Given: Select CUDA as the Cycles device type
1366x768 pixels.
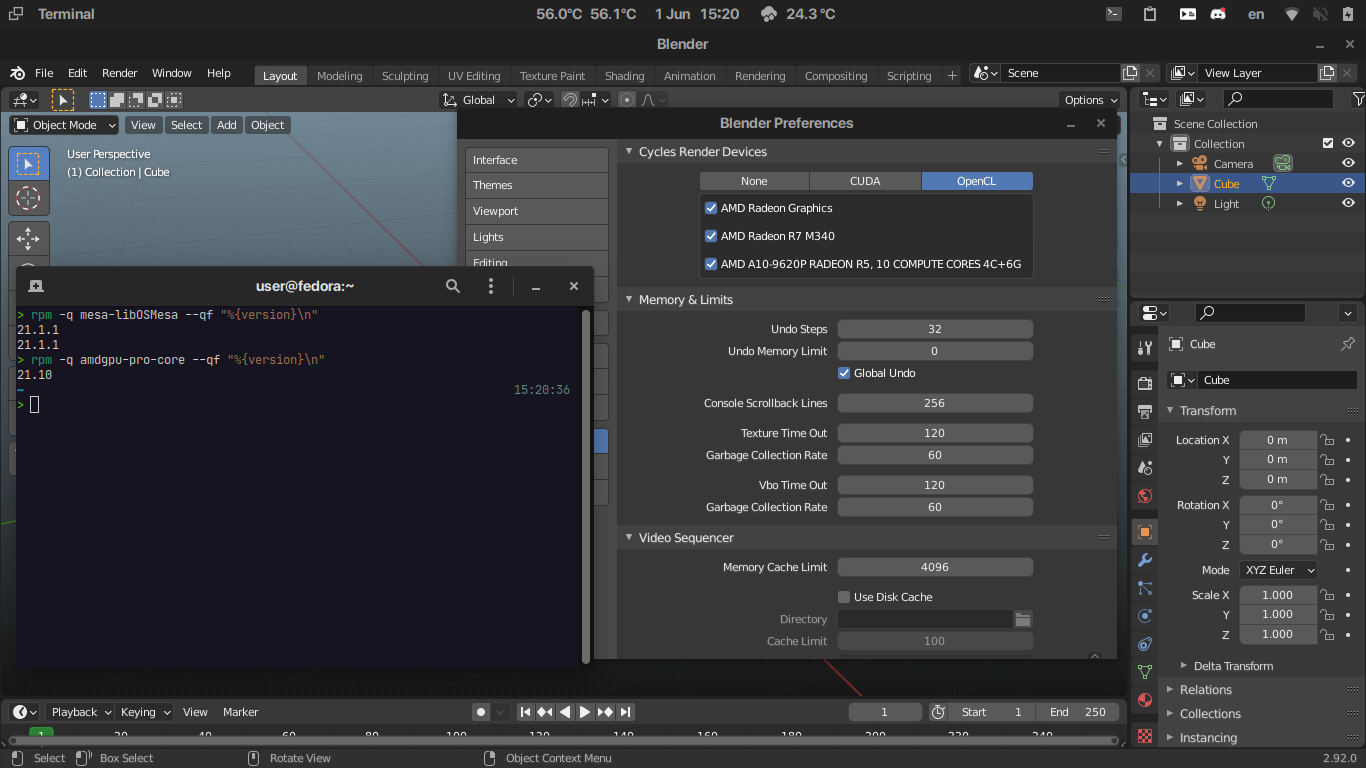Looking at the screenshot, I should pyautogui.click(x=865, y=181).
